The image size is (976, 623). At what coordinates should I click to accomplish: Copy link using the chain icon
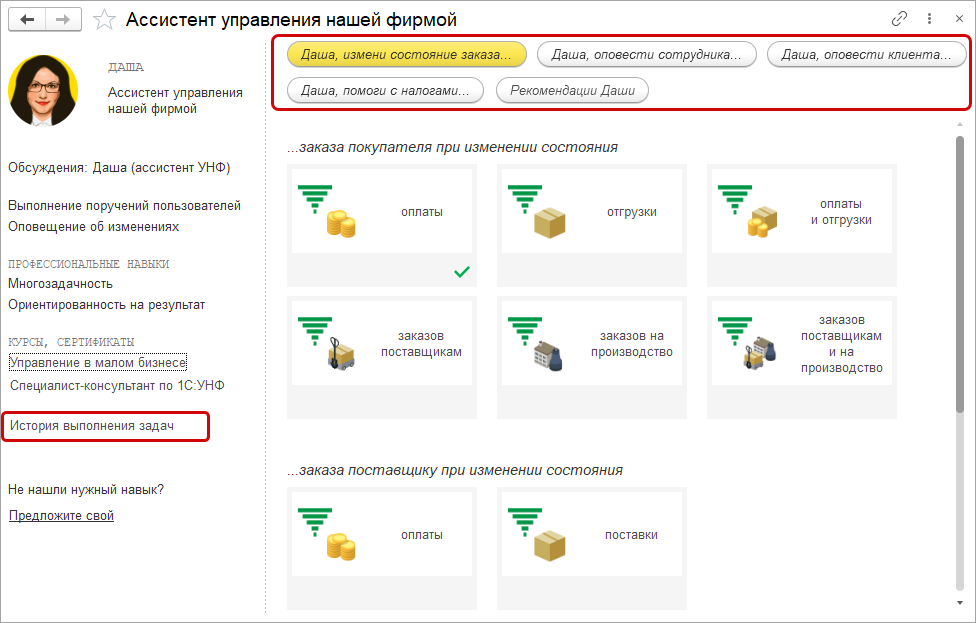899,19
